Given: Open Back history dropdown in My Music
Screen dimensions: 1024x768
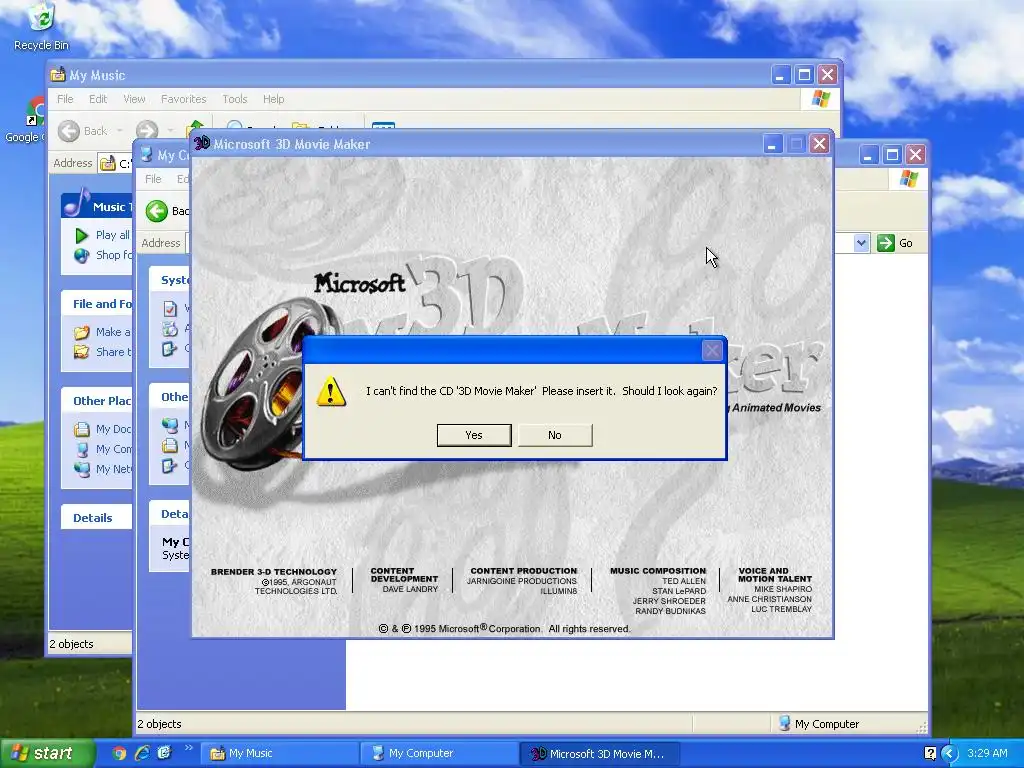Looking at the screenshot, I should point(120,131).
